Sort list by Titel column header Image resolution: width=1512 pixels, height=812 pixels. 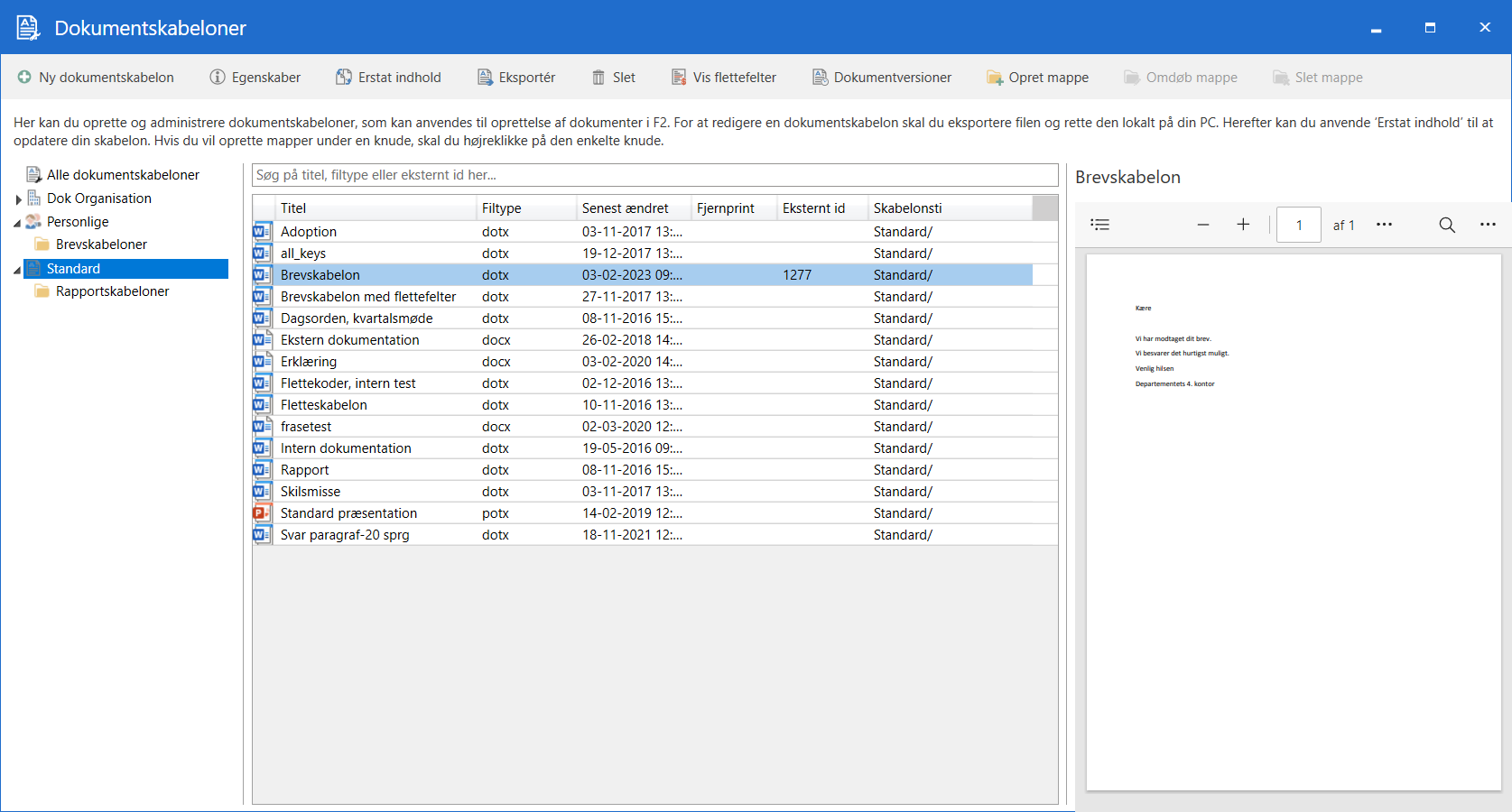tap(293, 208)
